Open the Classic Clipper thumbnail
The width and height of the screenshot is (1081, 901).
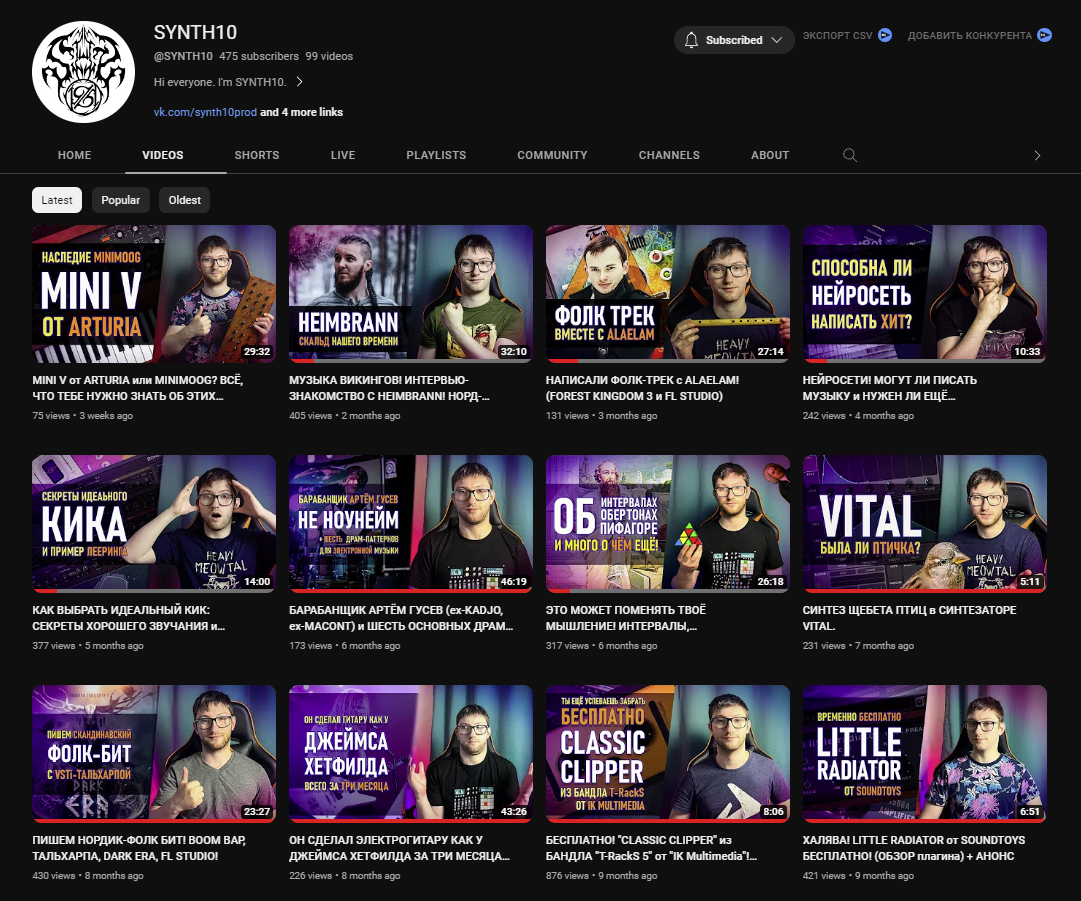click(x=667, y=753)
